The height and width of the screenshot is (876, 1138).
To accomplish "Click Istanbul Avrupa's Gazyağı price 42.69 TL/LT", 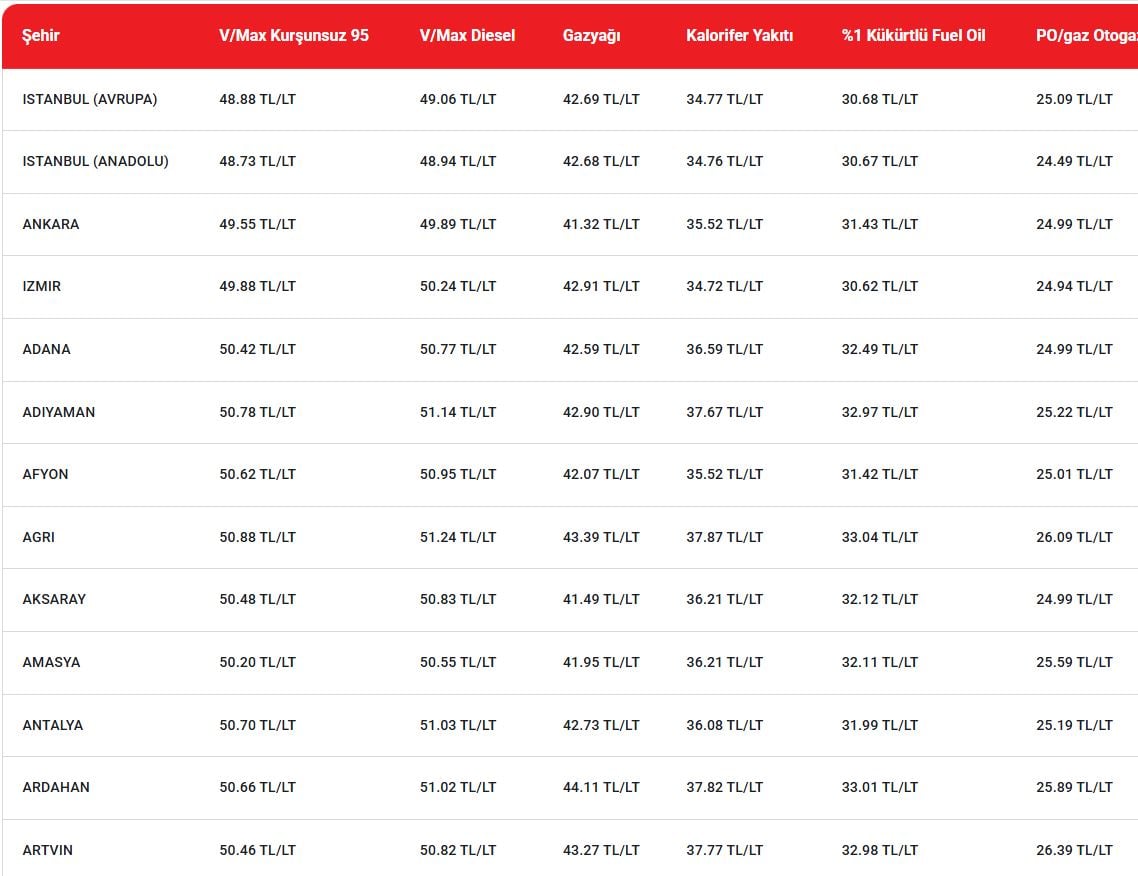I will (602, 99).
